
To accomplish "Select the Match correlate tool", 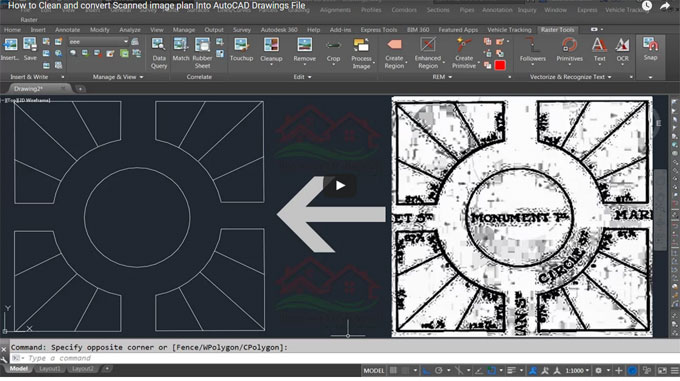I will 181,49.
